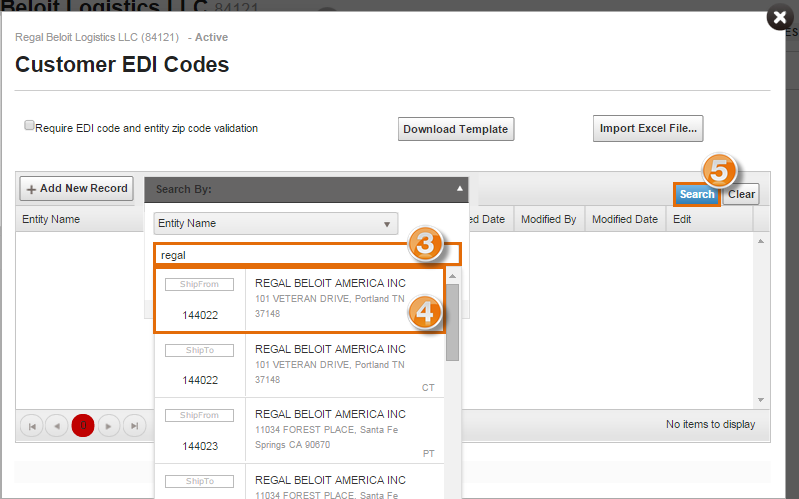The width and height of the screenshot is (799, 499).
Task: Grab the autocomplete list scrollbar thumb
Action: pos(452,322)
